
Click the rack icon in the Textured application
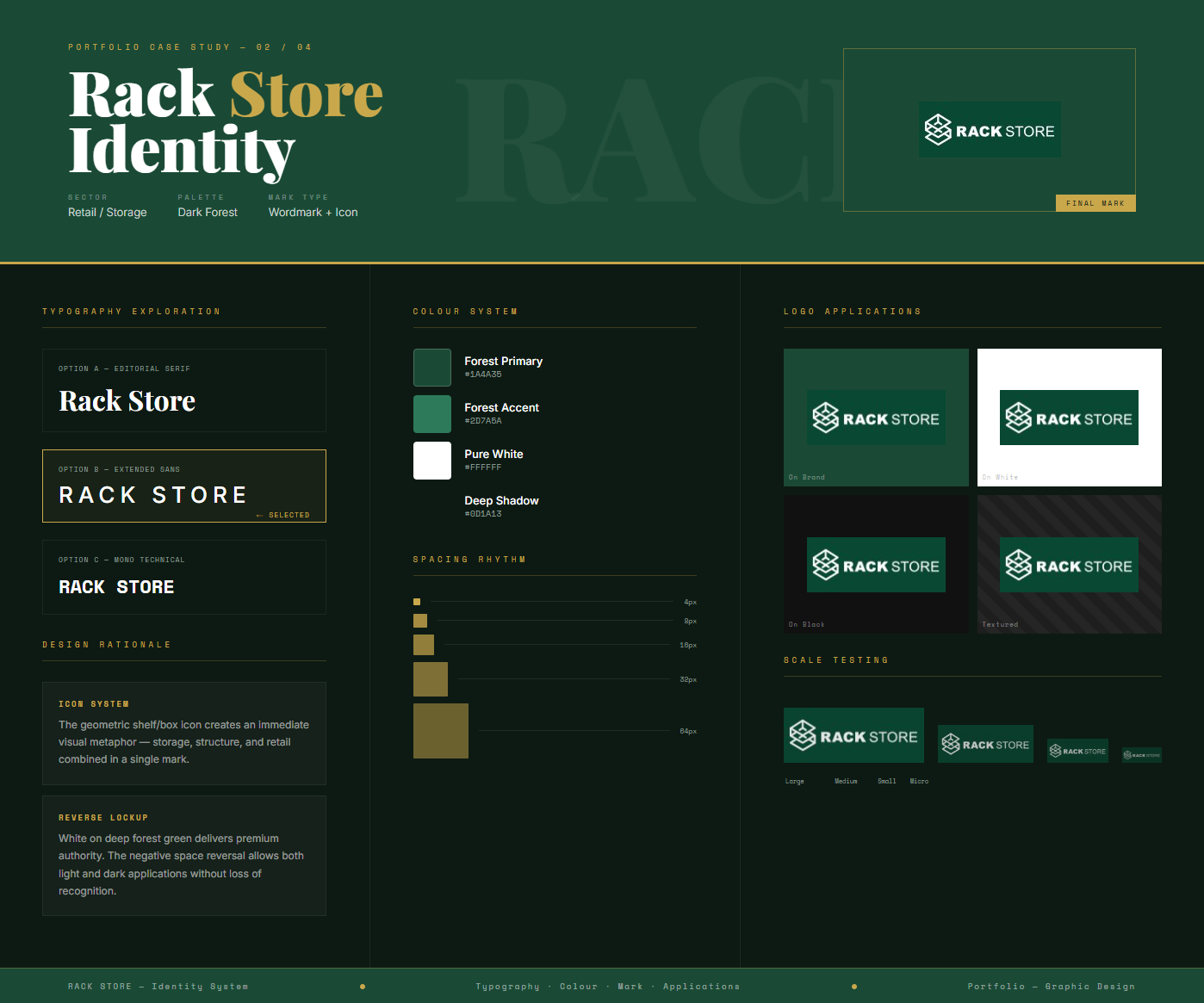click(x=1018, y=565)
